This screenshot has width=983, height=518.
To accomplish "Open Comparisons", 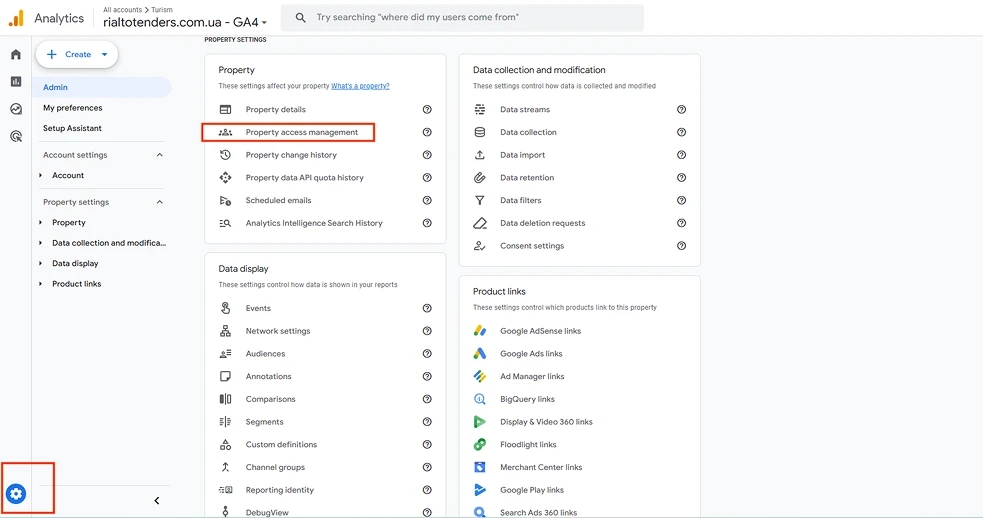I will 270,399.
